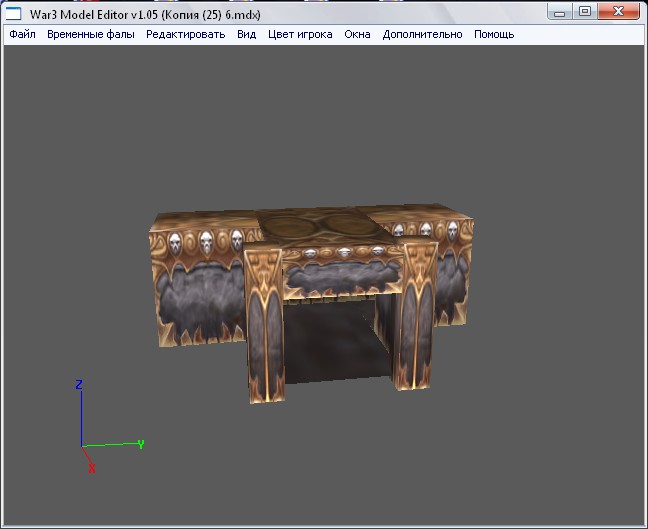Click the 3D model in the viewport

point(312,302)
